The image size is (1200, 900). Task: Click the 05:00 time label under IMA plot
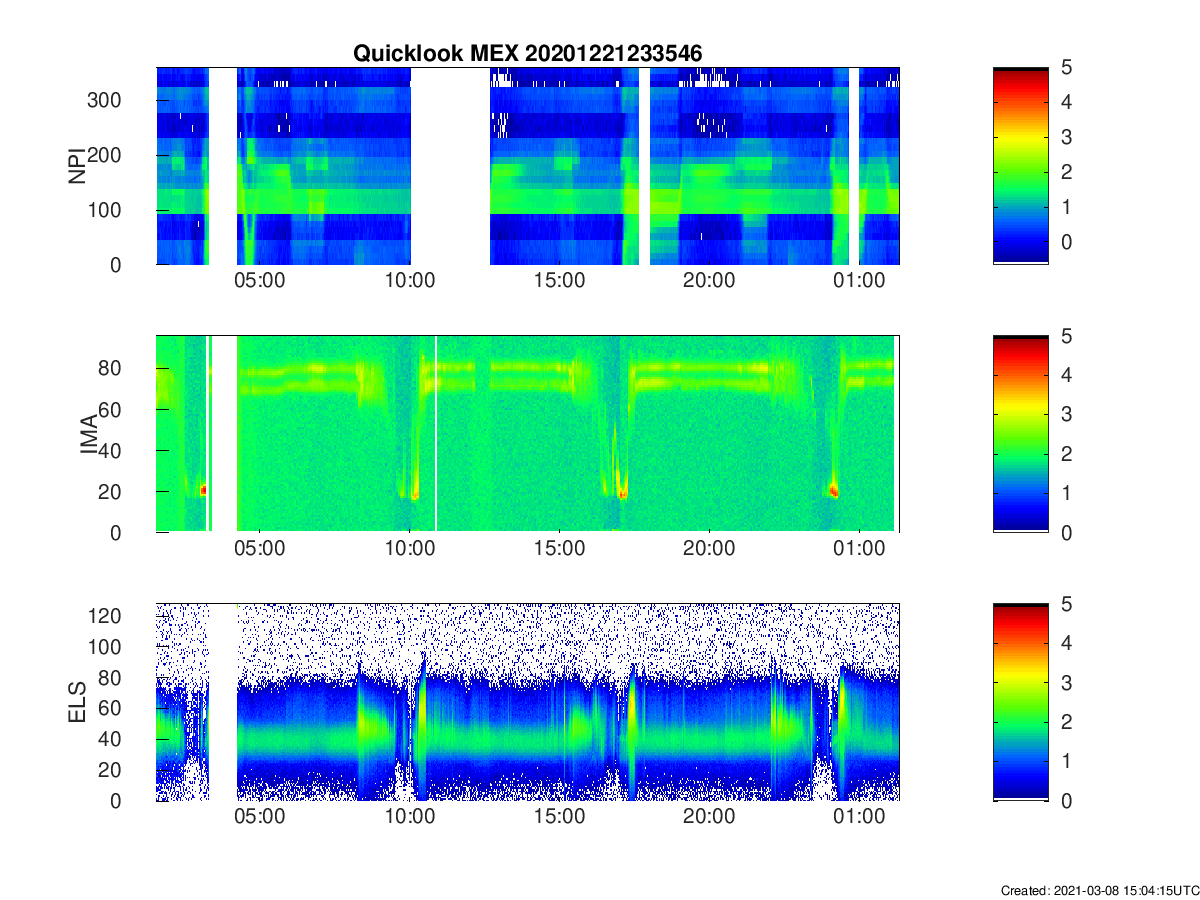pos(260,549)
